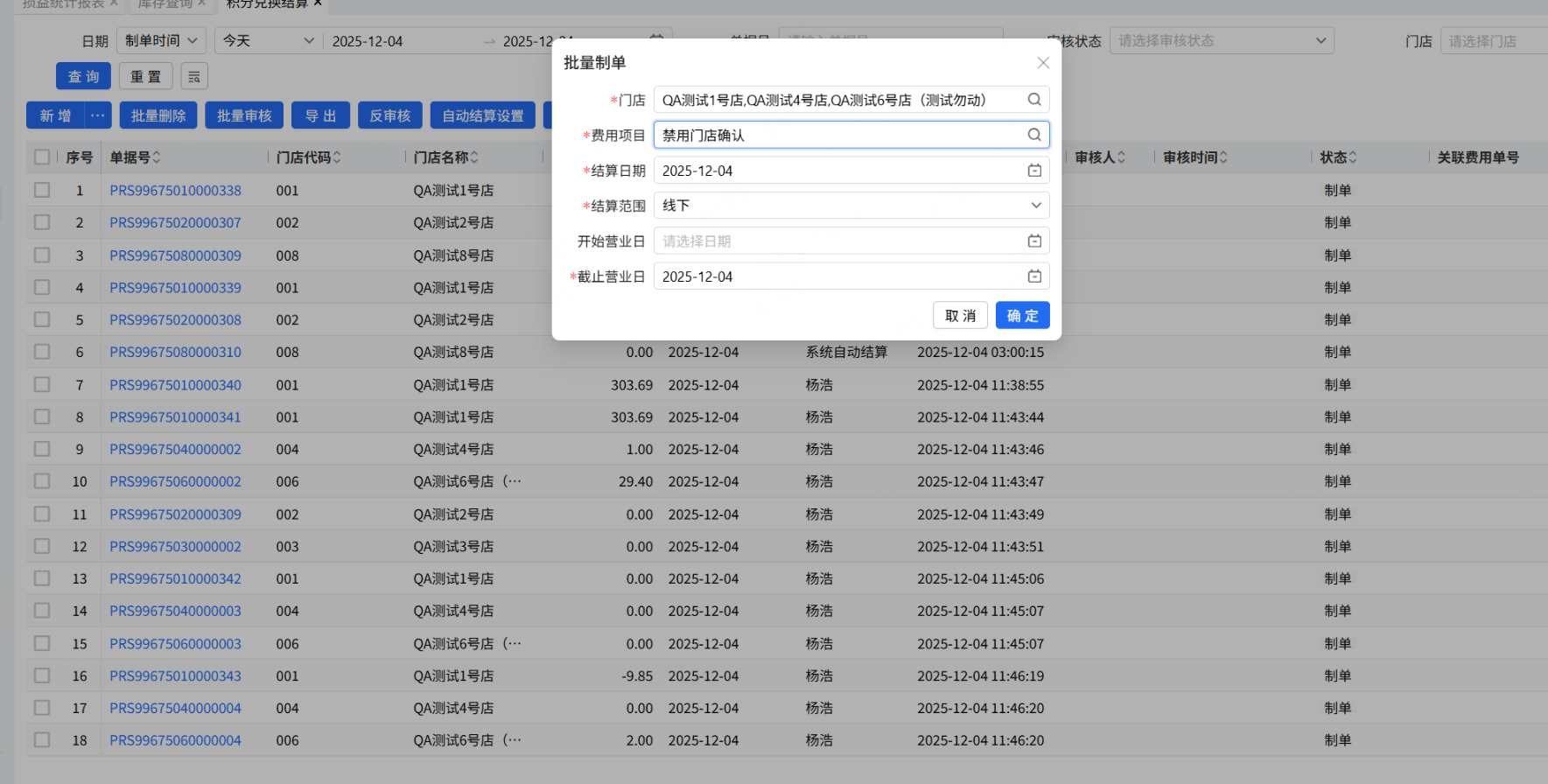1548x784 pixels.
Task: Open the calendar icon for 开始营业日
Action: pyautogui.click(x=1033, y=241)
